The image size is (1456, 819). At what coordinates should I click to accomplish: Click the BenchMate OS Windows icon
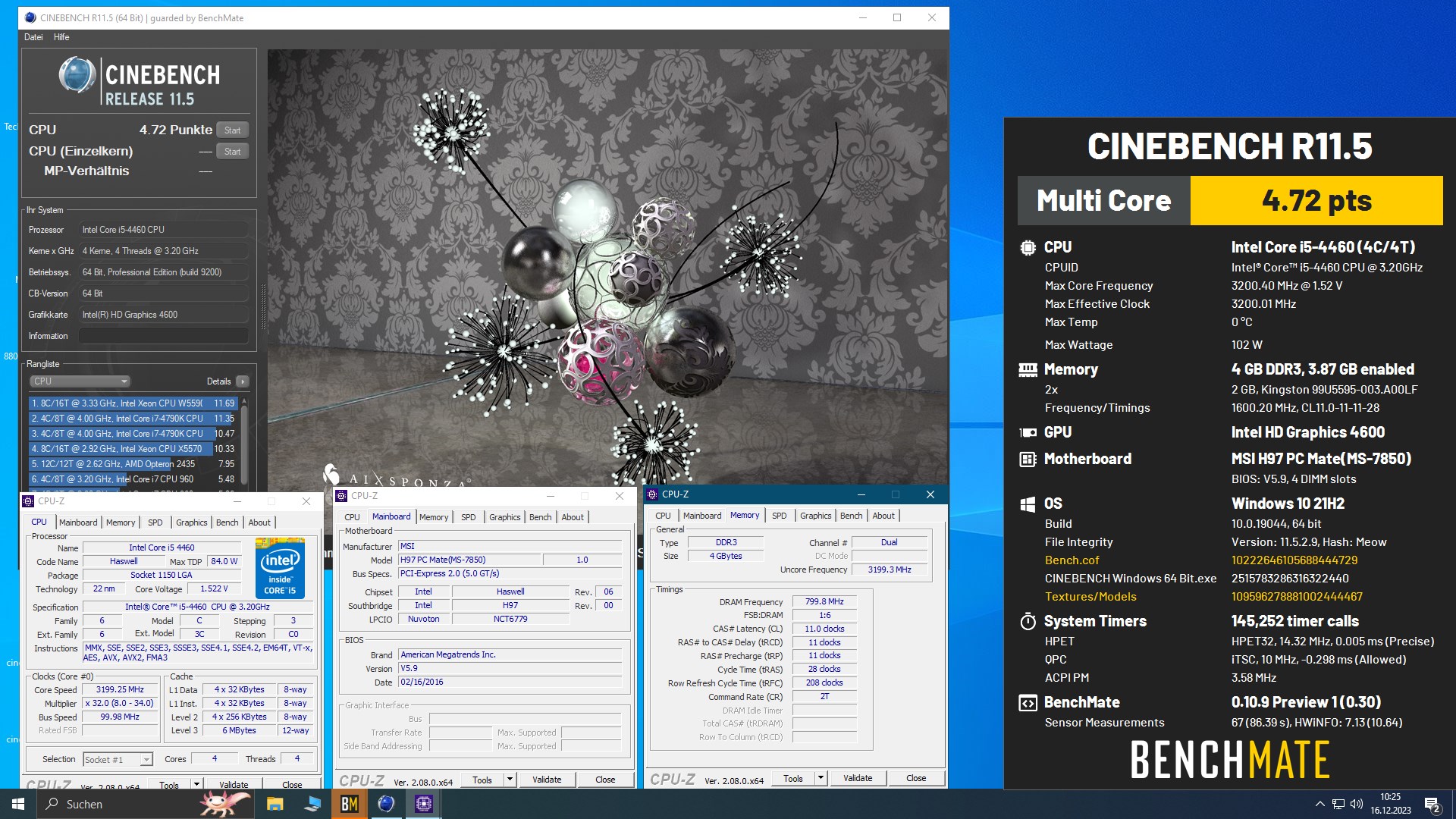[x=1028, y=504]
